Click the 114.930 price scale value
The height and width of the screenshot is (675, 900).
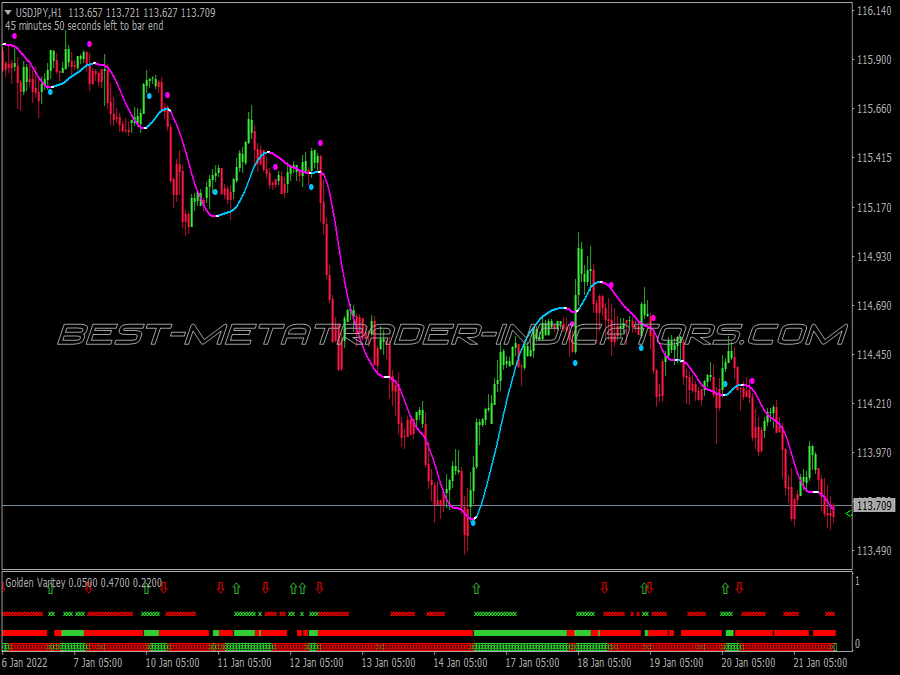tap(874, 257)
